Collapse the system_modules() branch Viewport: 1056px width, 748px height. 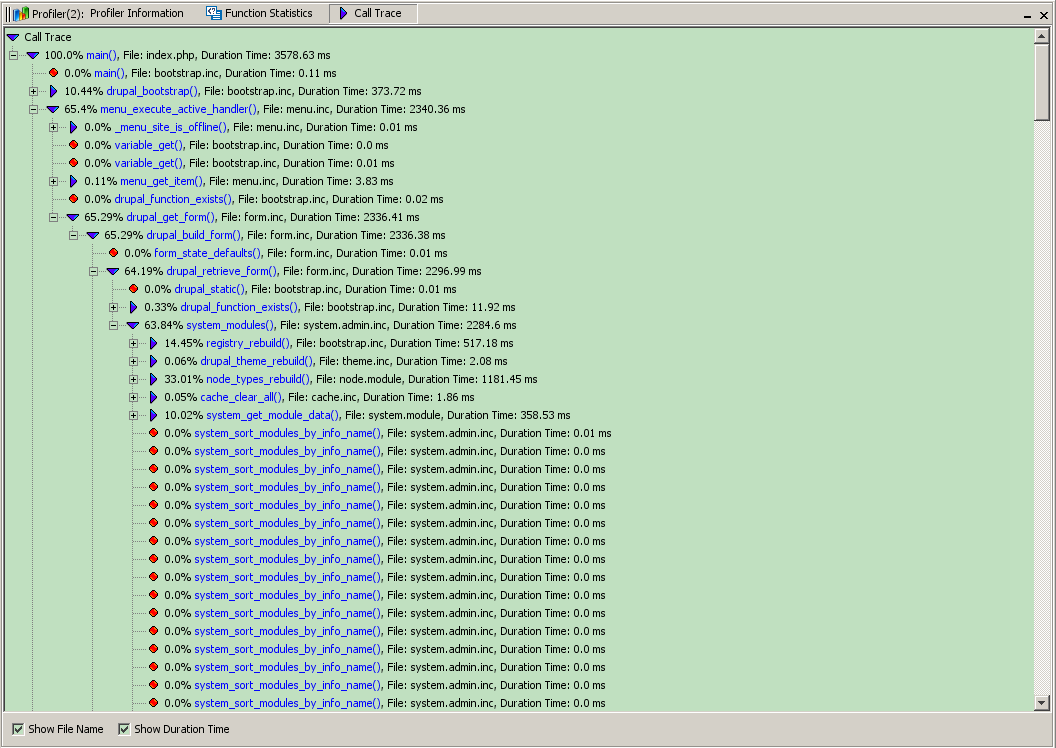click(113, 325)
